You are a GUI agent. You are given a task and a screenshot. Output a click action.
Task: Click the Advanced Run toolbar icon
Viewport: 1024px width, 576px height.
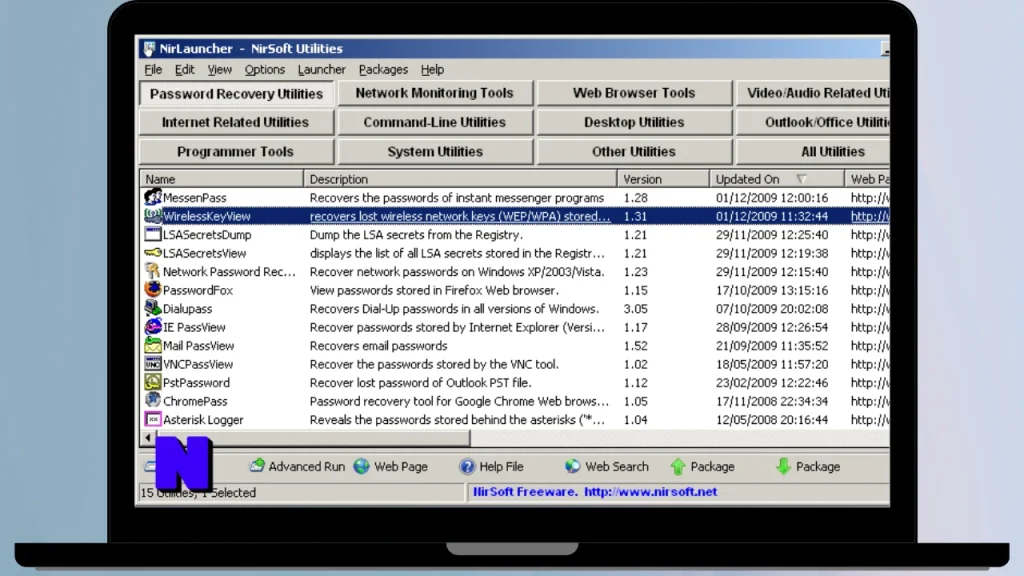tap(257, 466)
